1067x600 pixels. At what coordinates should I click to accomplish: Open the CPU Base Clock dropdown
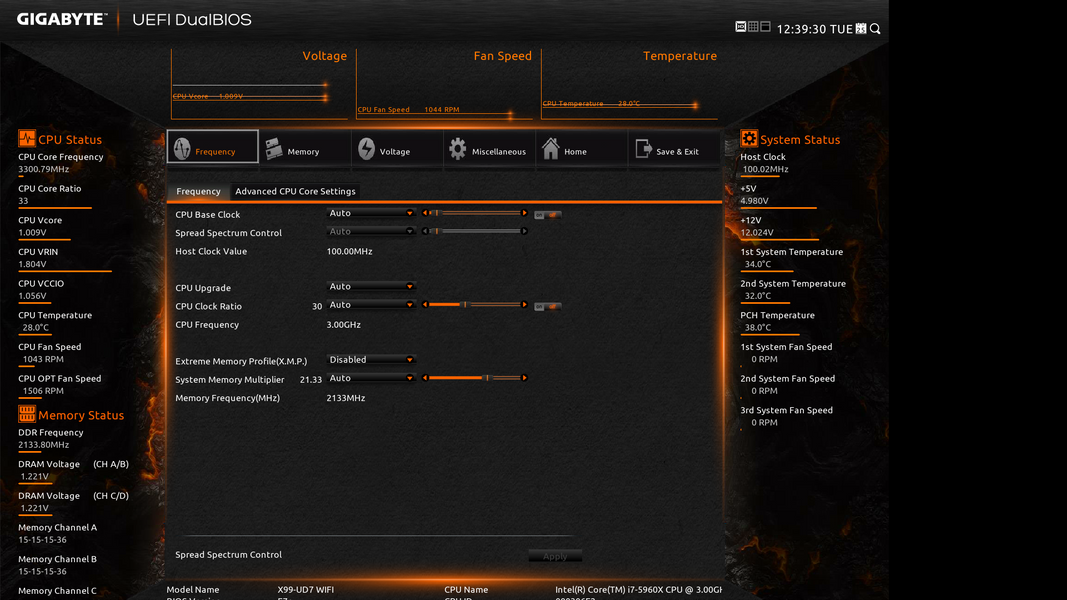click(371, 213)
